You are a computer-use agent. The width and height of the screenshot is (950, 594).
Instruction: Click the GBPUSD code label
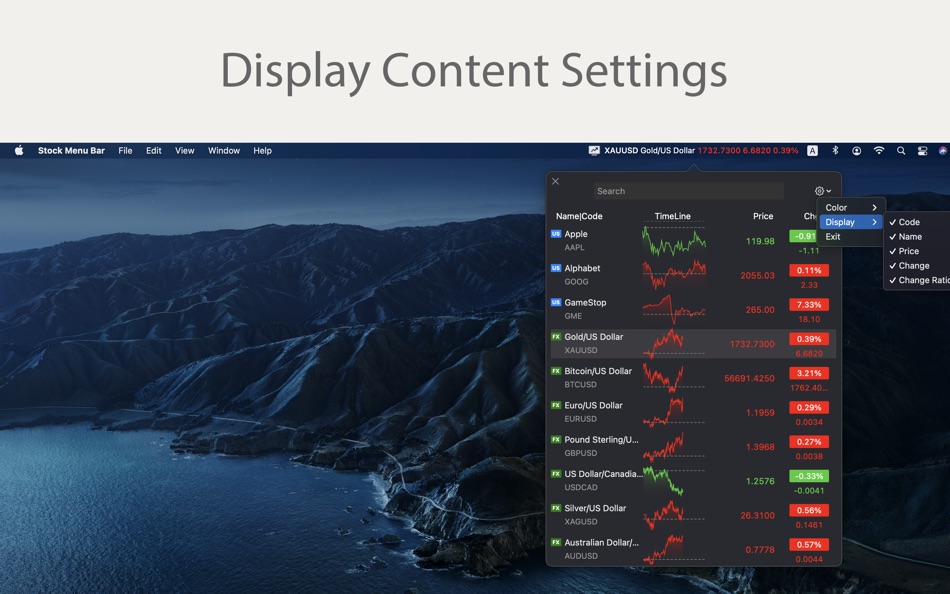coord(580,453)
